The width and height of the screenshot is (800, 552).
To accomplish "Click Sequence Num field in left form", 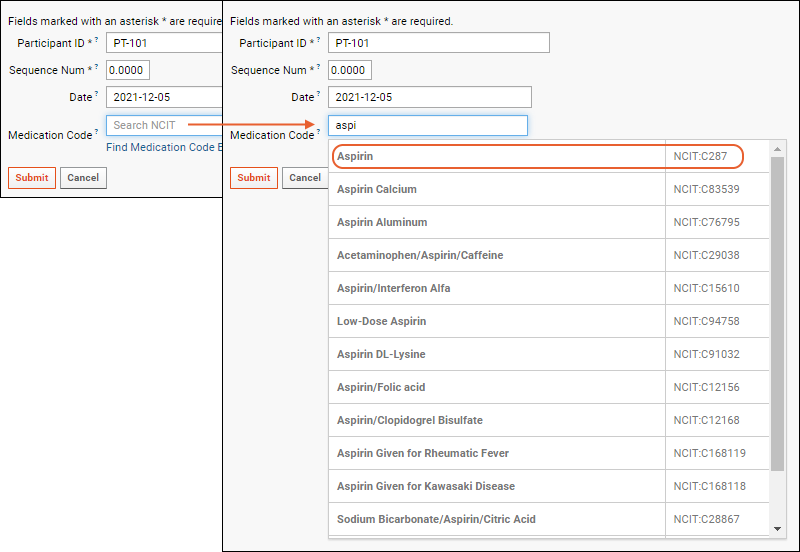I will tap(128, 70).
